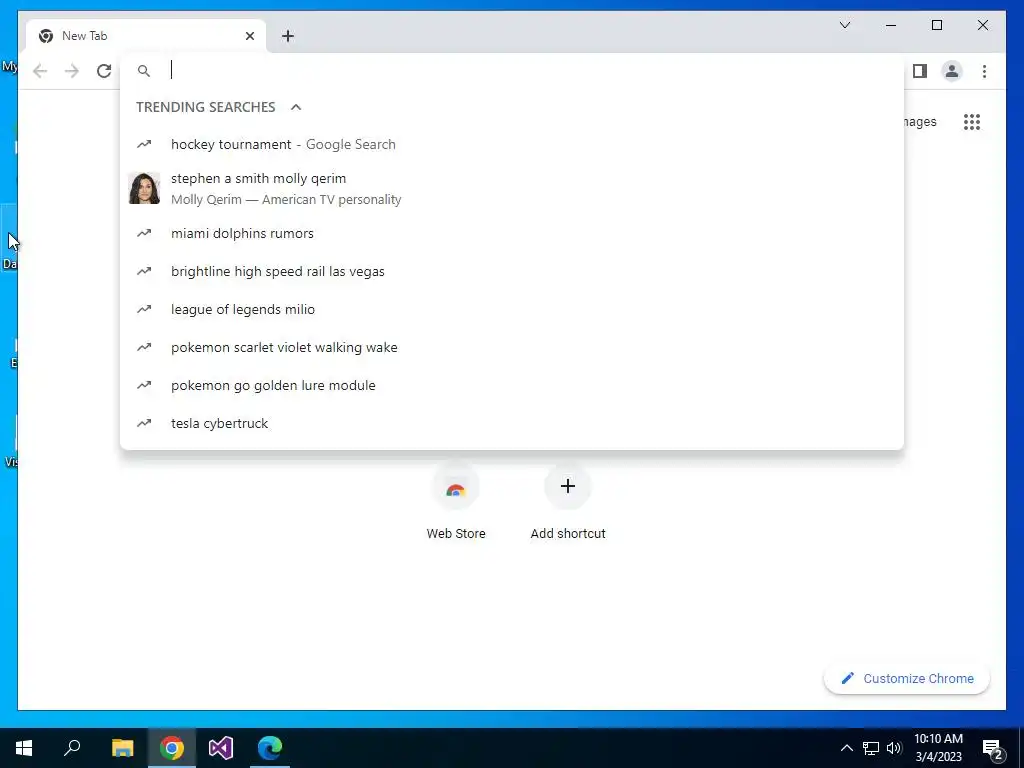
Task: Open Windows taskbar search
Action: pyautogui.click(x=72, y=748)
